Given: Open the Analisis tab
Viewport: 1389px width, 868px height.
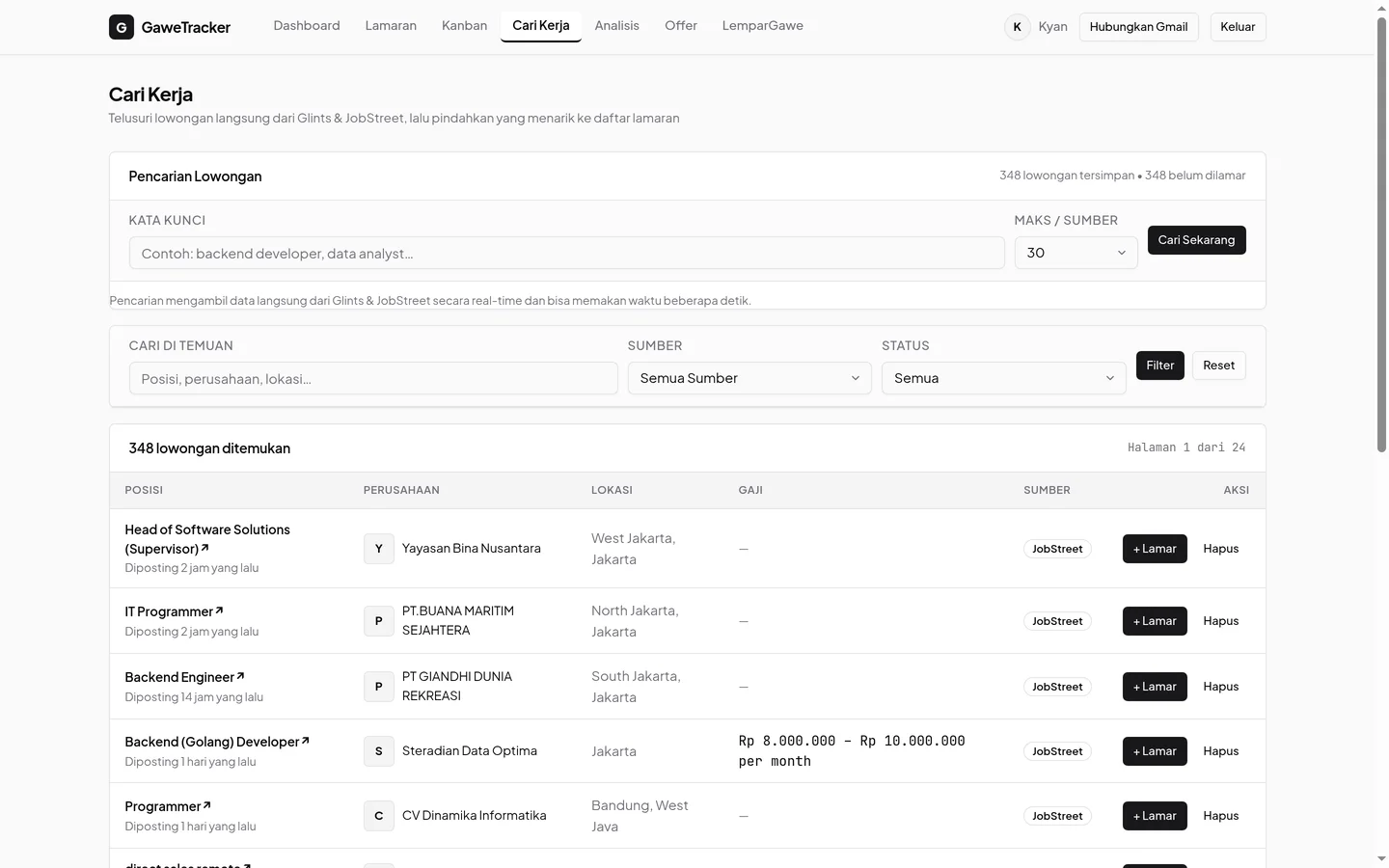Looking at the screenshot, I should click(617, 26).
